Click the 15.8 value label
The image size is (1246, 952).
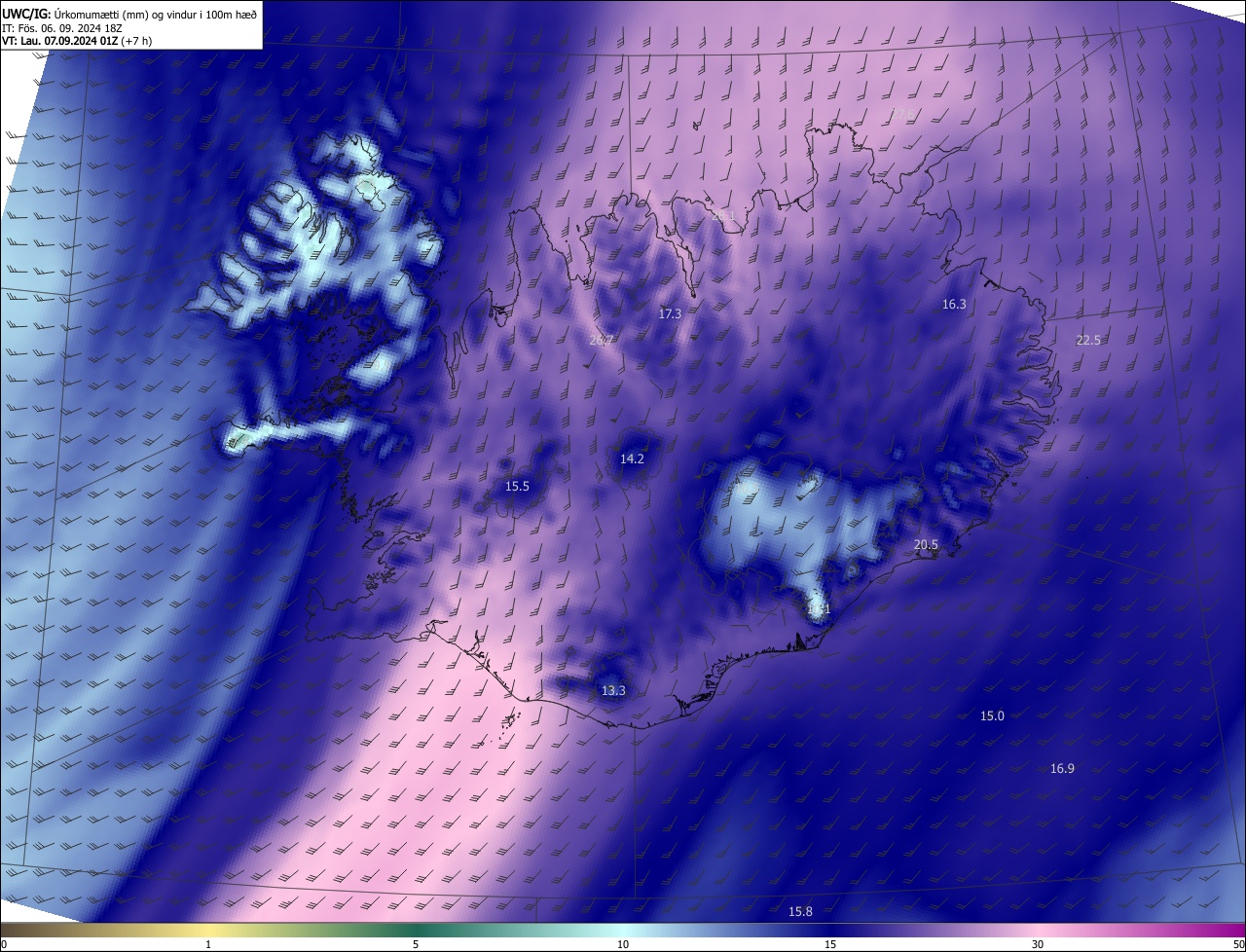(x=800, y=911)
